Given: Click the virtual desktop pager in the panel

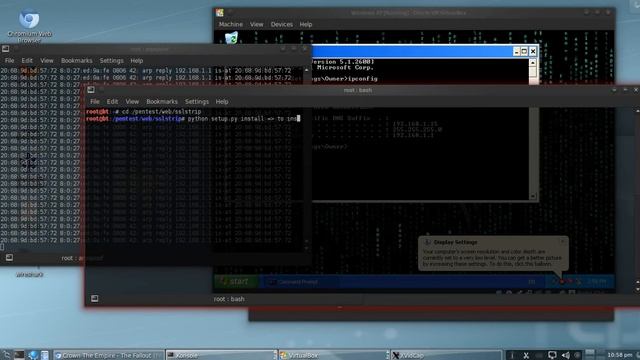Looking at the screenshot, I should pyautogui.click(x=596, y=354).
